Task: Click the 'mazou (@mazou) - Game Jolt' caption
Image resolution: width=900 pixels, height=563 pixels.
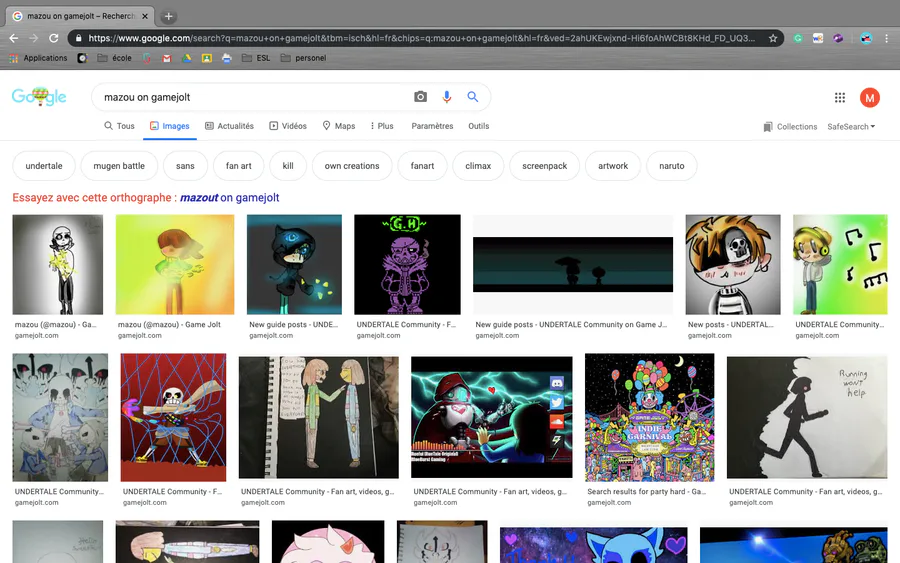Action: coord(169,325)
